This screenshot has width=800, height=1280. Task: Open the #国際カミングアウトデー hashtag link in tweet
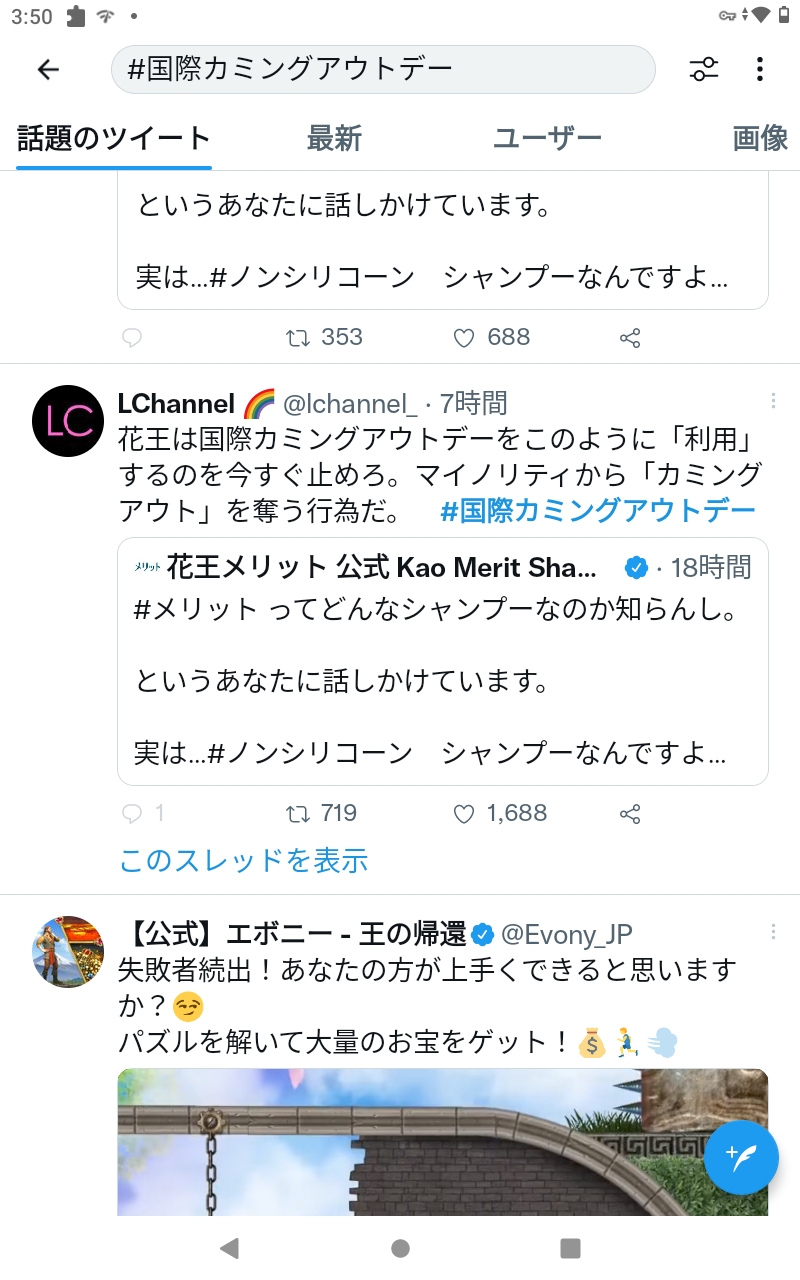(598, 511)
